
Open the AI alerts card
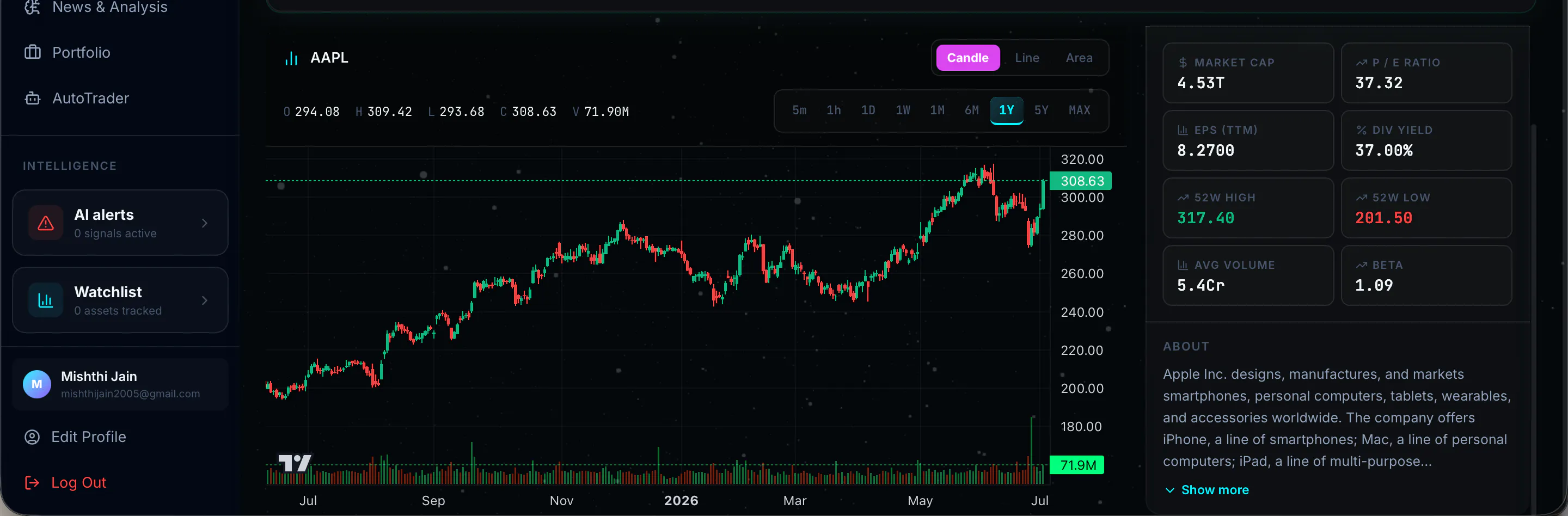click(x=120, y=223)
